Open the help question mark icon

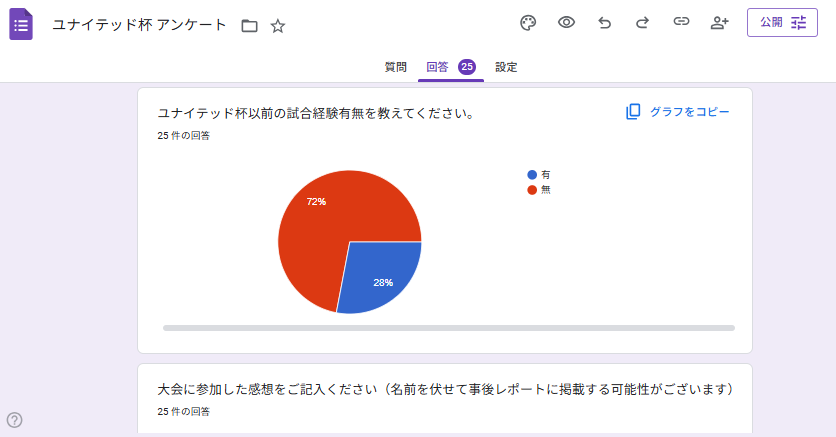(14, 420)
